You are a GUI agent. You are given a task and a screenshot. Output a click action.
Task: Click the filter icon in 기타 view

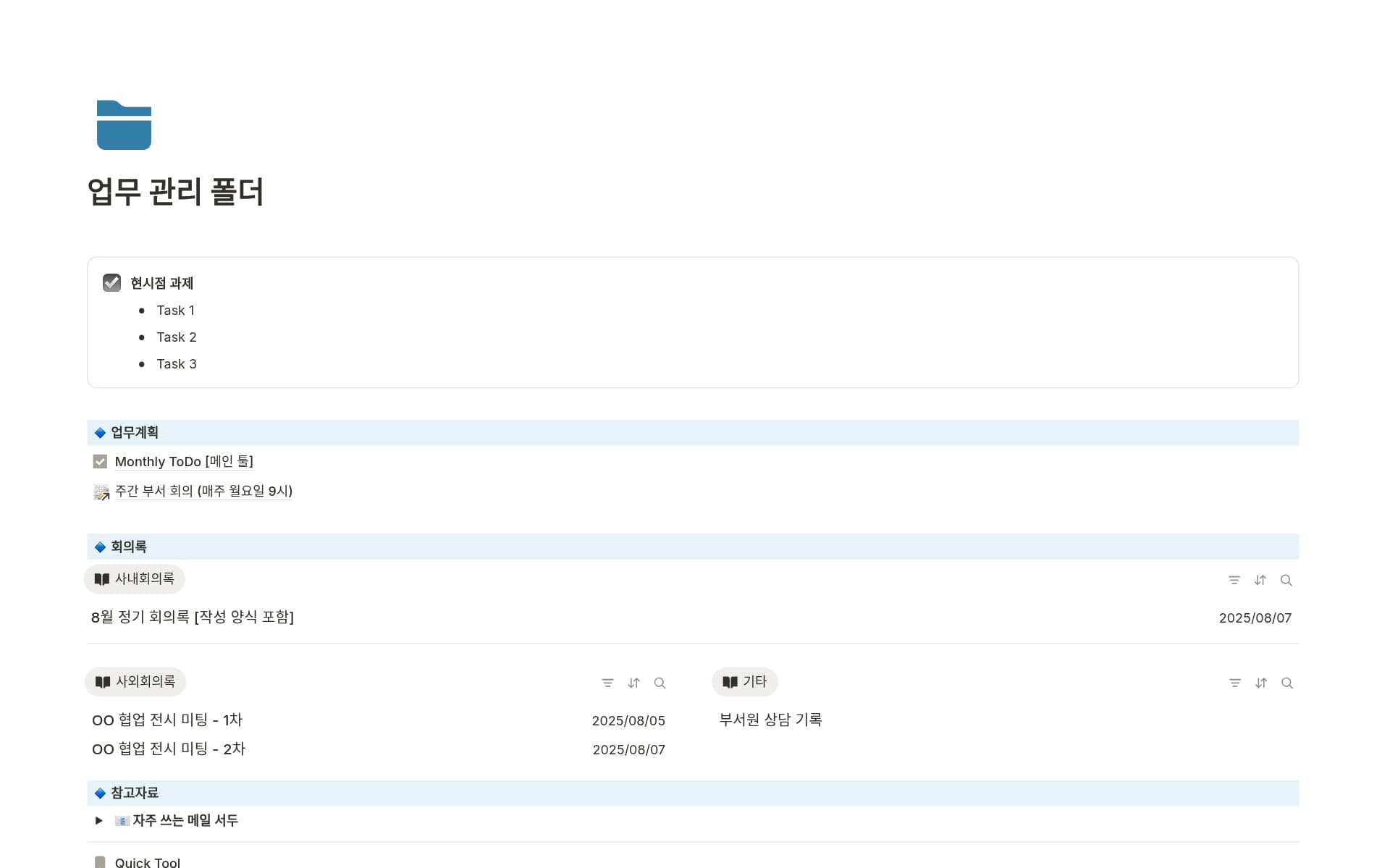(1235, 683)
